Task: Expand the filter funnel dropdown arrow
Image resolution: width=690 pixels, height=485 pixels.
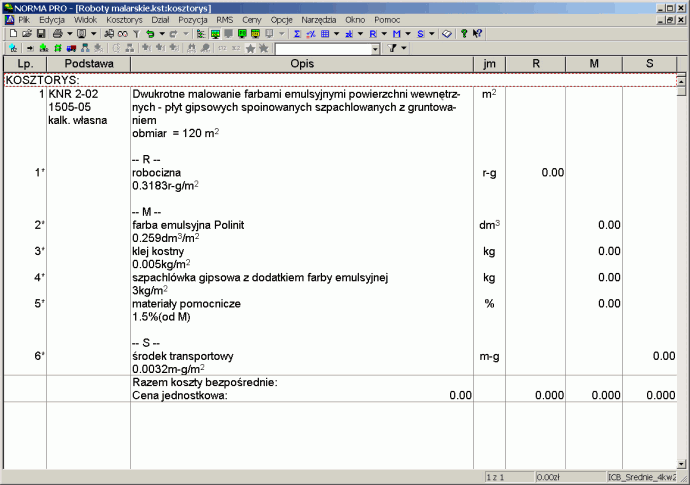Action: click(x=406, y=48)
